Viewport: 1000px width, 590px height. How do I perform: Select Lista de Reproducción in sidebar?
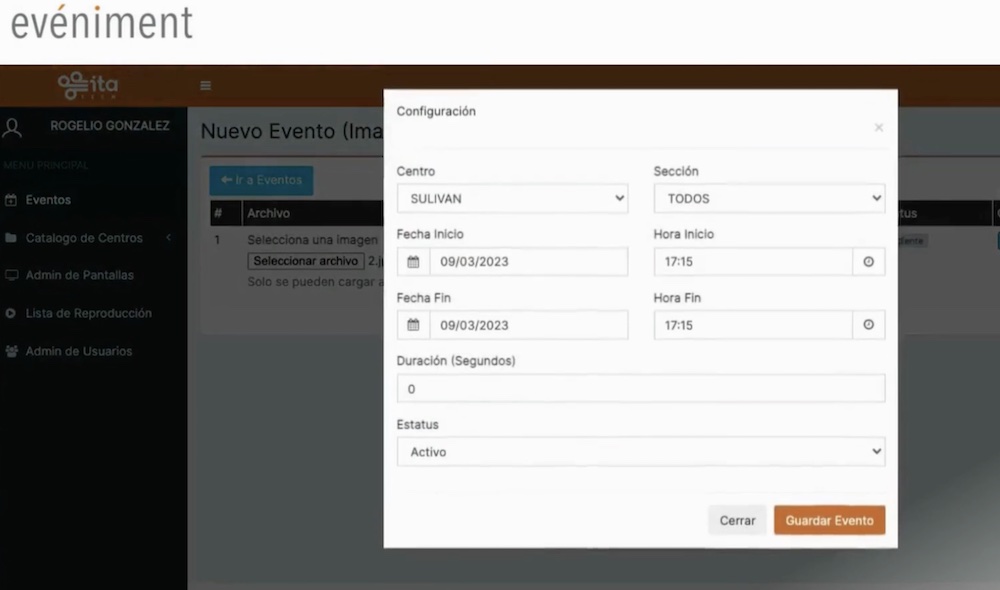click(88, 313)
